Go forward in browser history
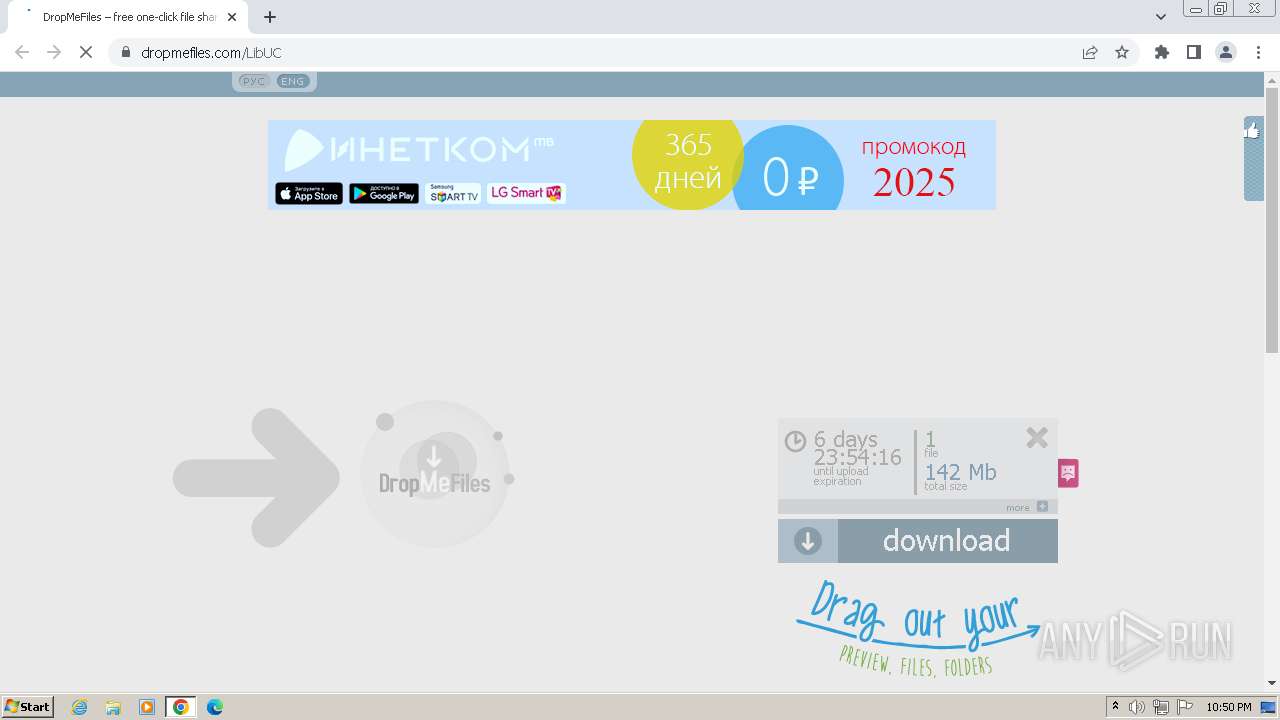This screenshot has height=720, width=1280. click(54, 52)
